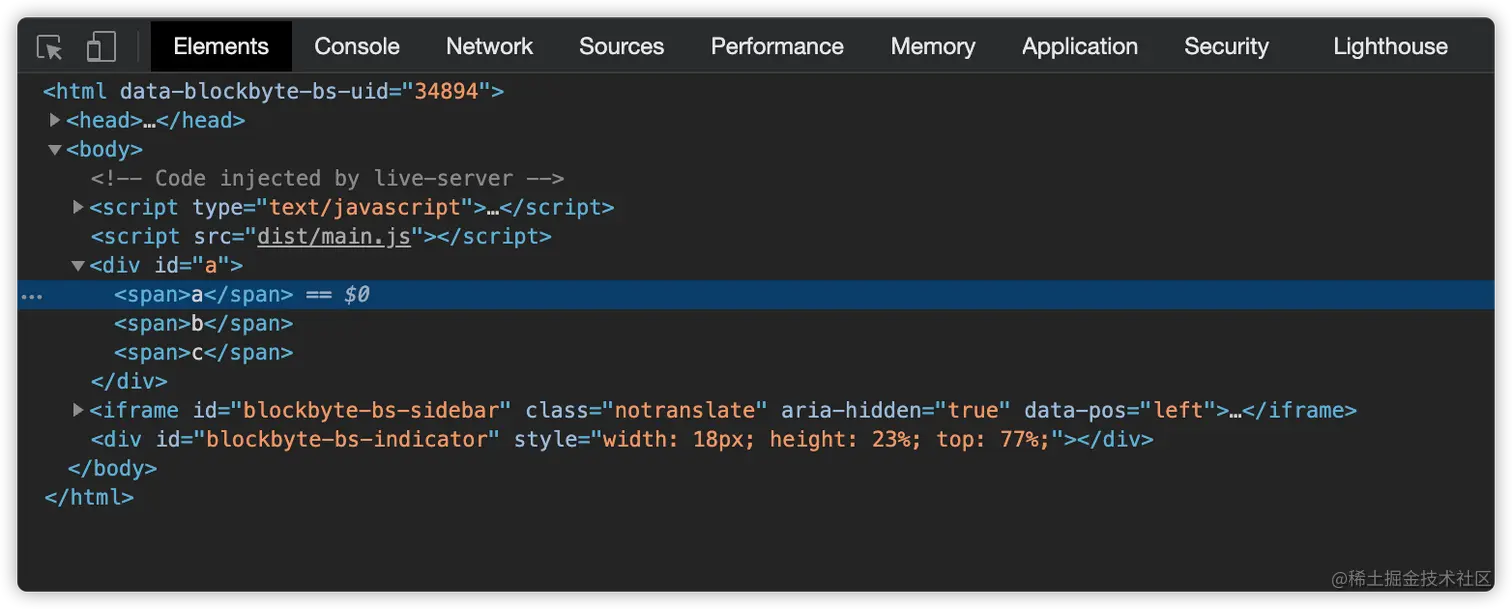Expand the head element node
Image resolution: width=1512 pixels, height=609 pixels.
pos(55,120)
